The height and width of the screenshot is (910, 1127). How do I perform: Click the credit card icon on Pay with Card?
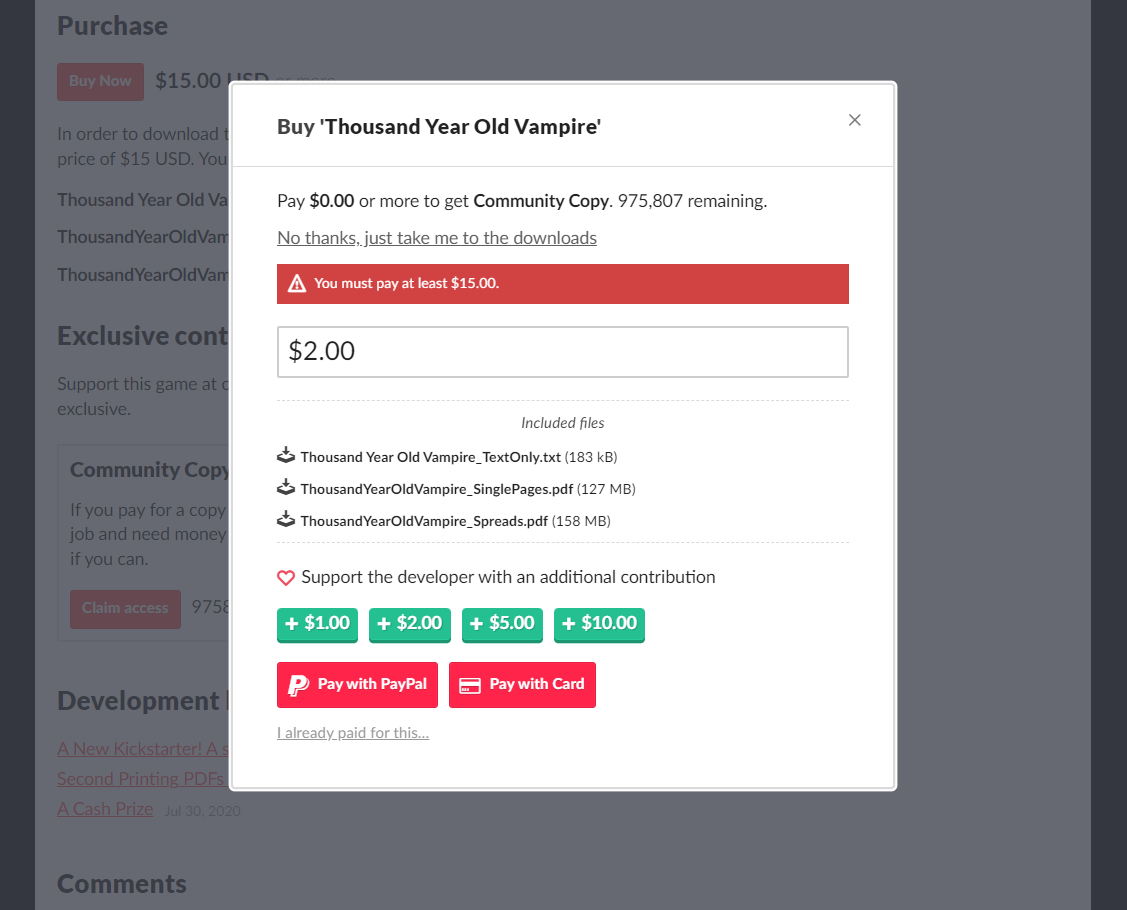tap(470, 686)
